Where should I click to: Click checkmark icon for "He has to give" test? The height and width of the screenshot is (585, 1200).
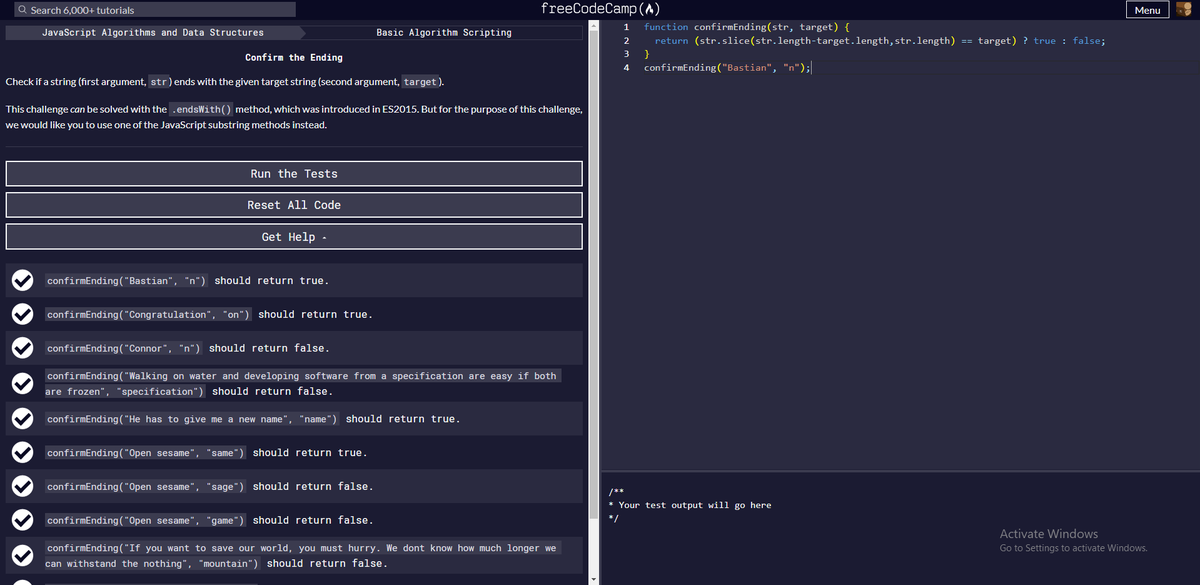(23, 419)
